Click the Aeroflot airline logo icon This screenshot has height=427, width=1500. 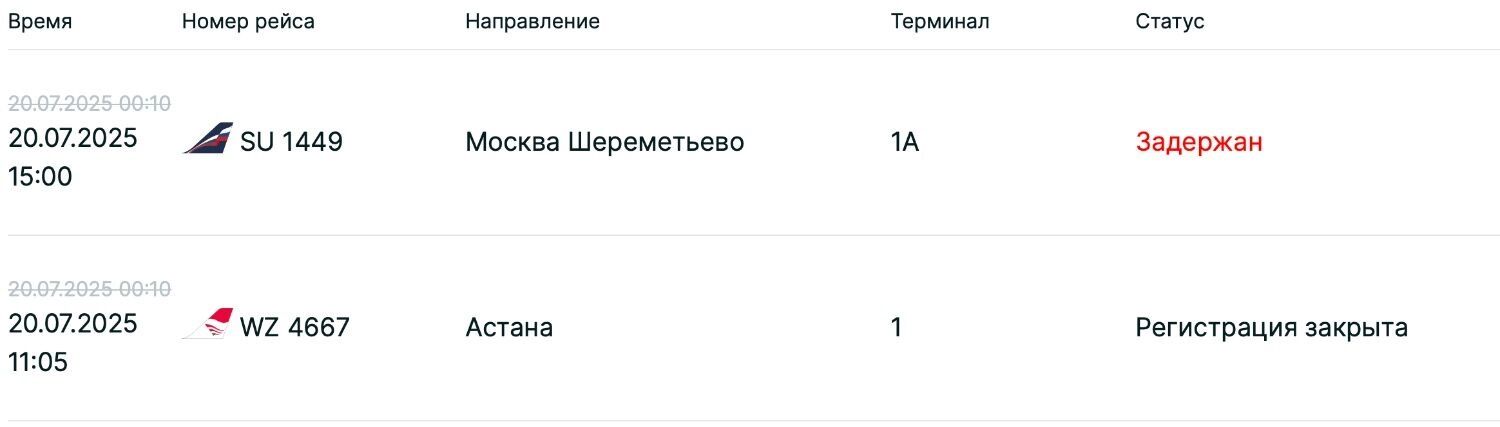(x=208, y=139)
